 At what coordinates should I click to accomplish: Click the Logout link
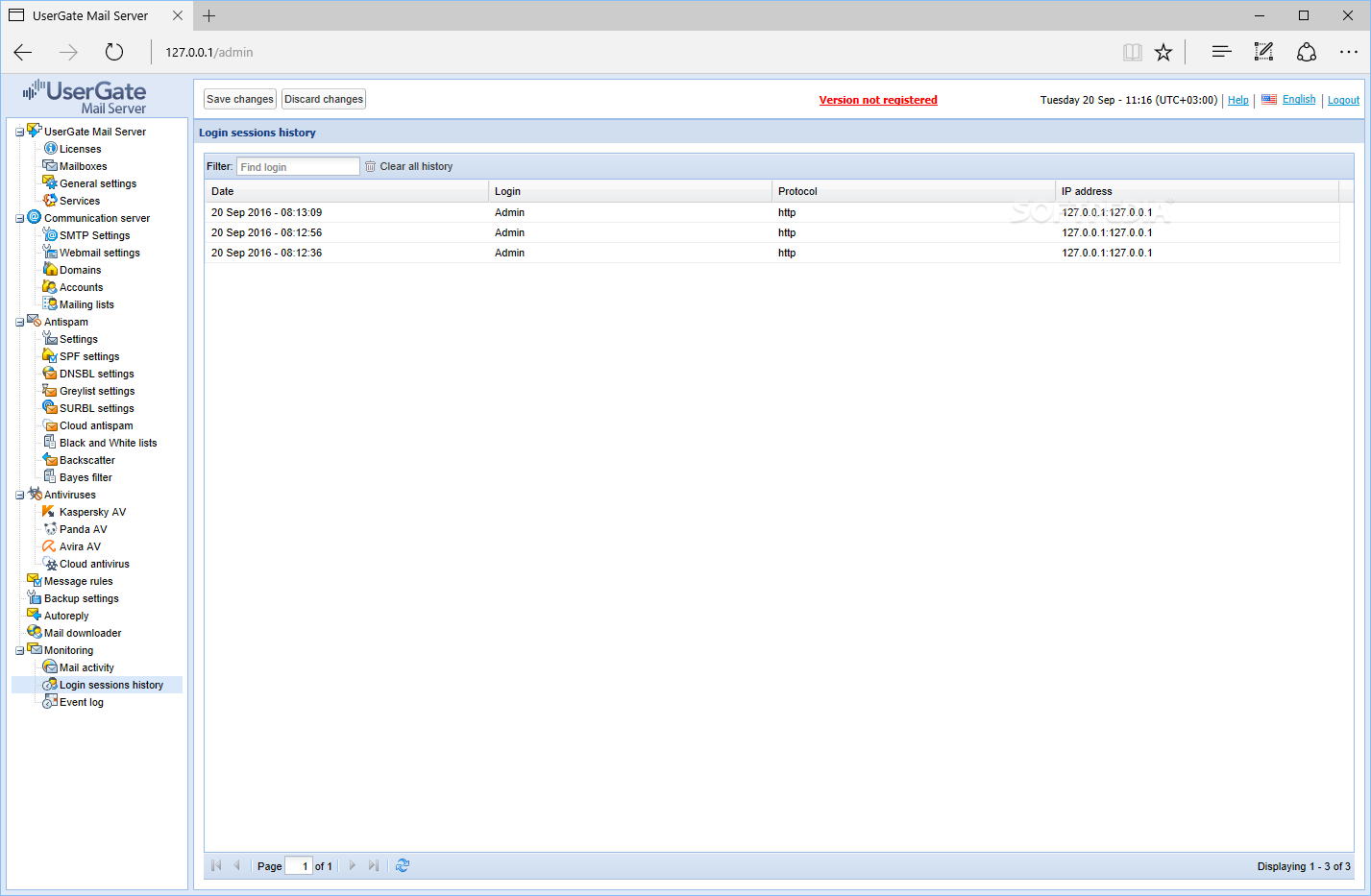point(1343,100)
